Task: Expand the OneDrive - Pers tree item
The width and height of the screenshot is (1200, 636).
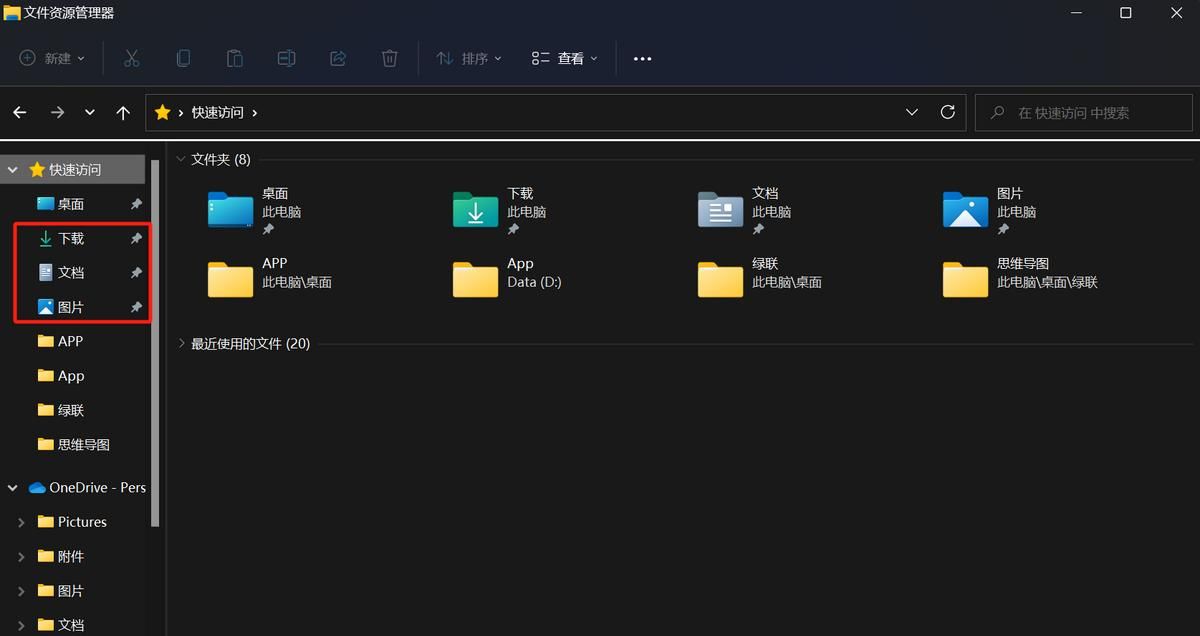Action: [x=11, y=487]
